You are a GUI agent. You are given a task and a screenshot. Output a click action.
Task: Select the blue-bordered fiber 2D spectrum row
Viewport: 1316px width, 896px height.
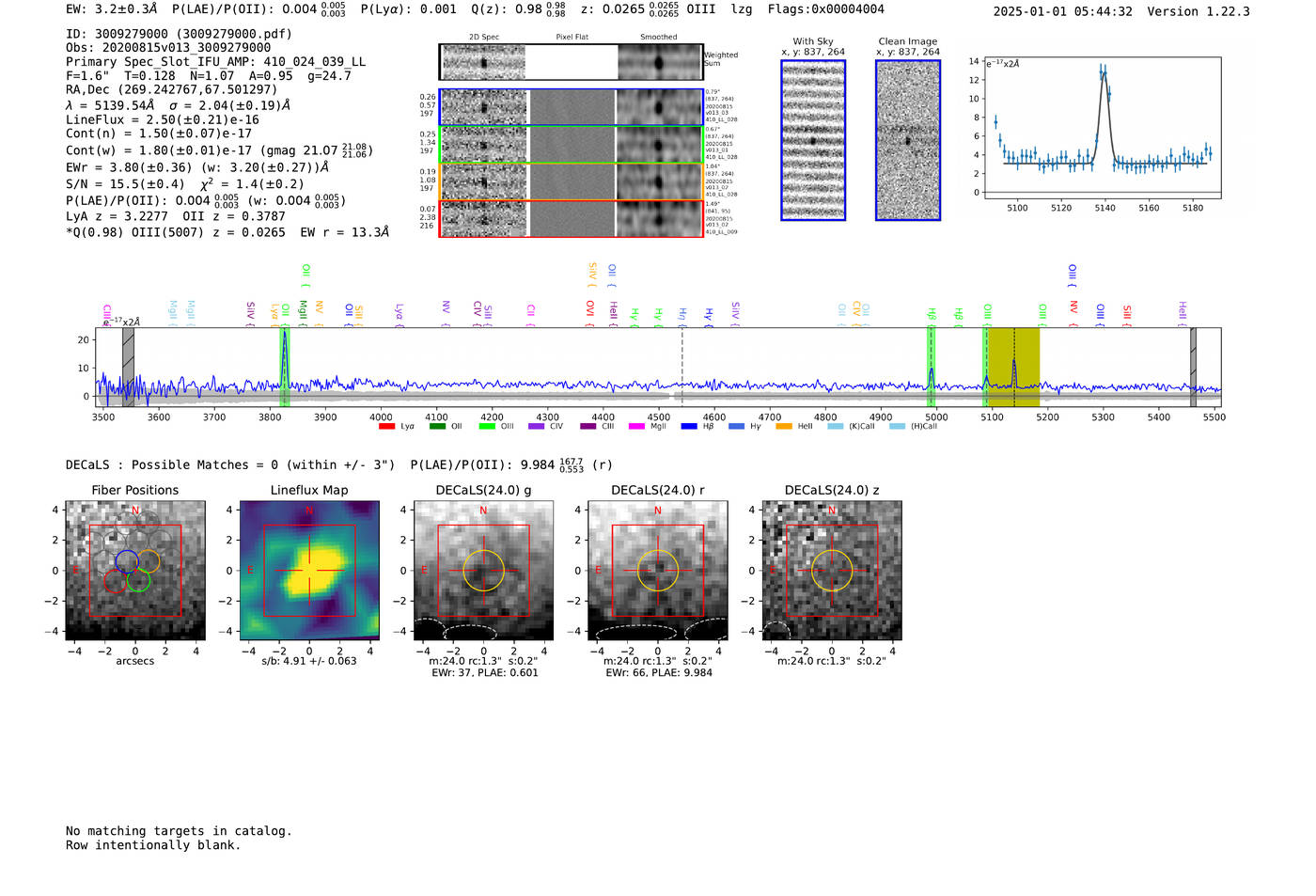(x=571, y=107)
